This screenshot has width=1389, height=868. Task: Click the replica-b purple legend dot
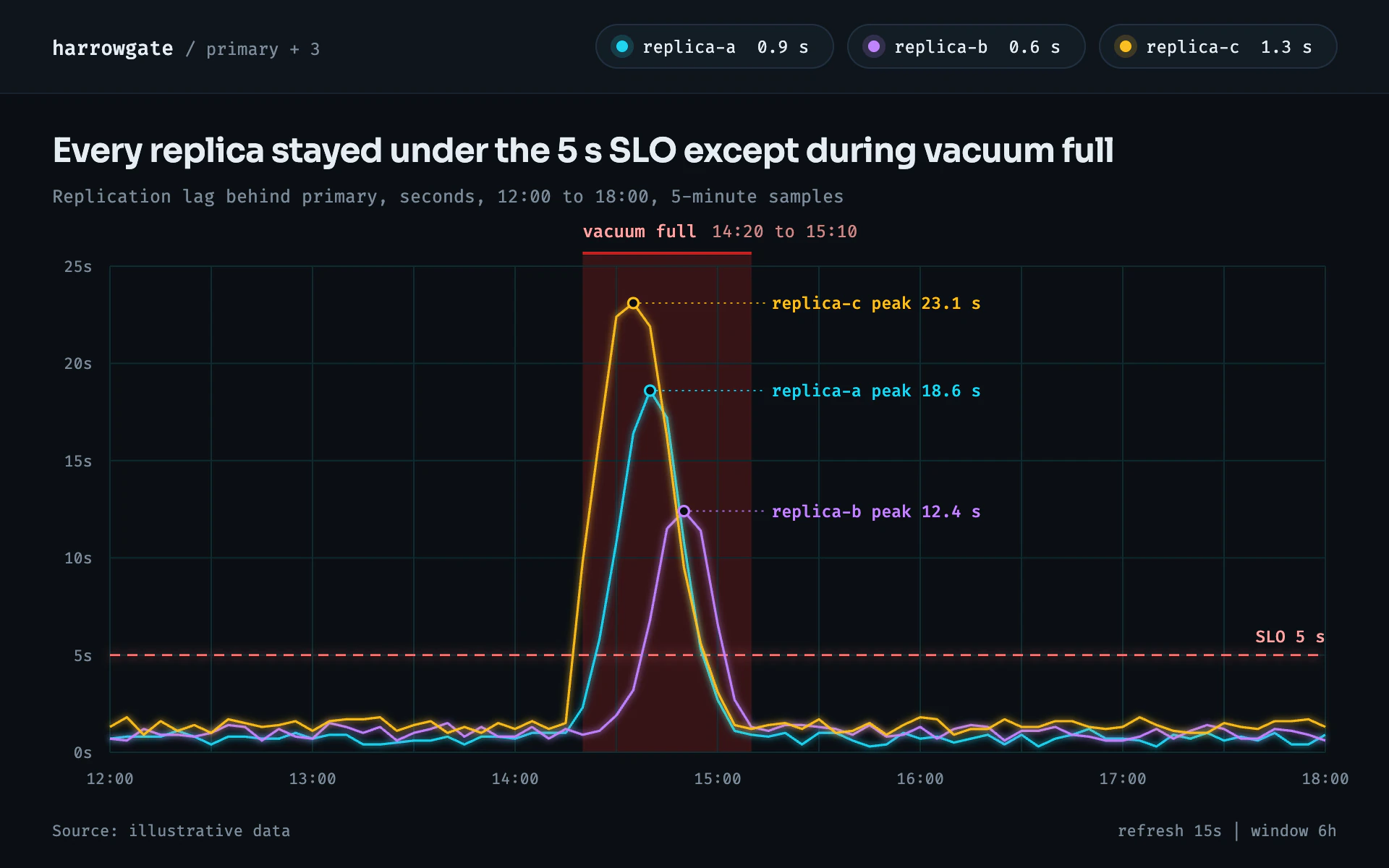[874, 47]
